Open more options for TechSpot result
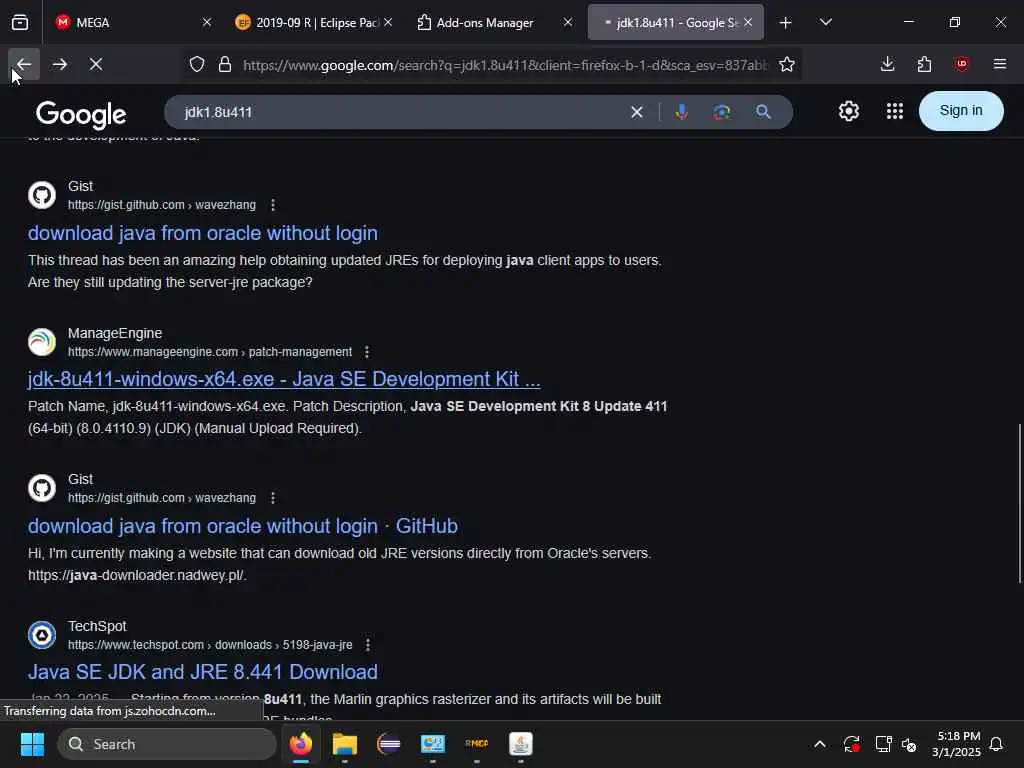 tap(368, 645)
